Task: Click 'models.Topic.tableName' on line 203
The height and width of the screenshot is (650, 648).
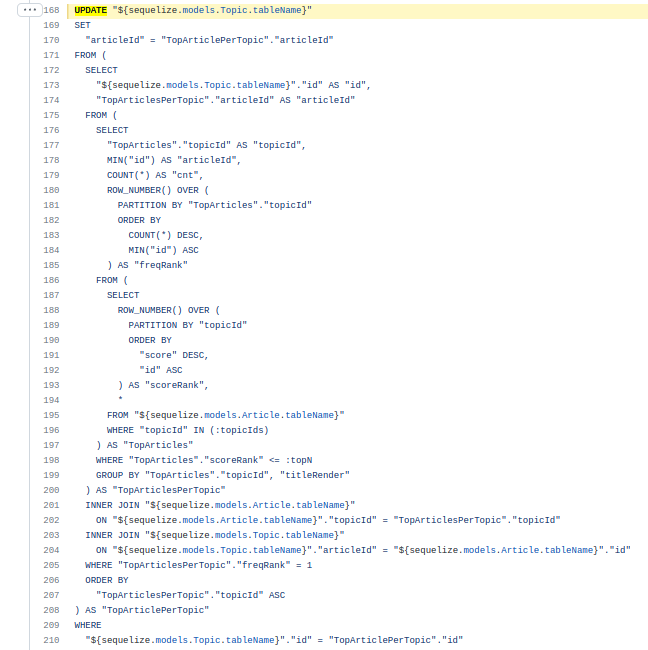Action: point(274,535)
